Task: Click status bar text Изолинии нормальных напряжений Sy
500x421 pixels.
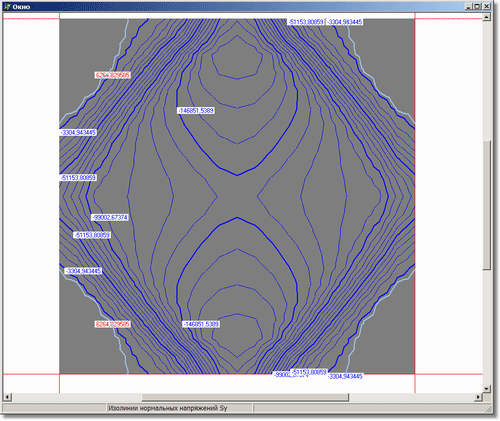Action: (x=168, y=408)
